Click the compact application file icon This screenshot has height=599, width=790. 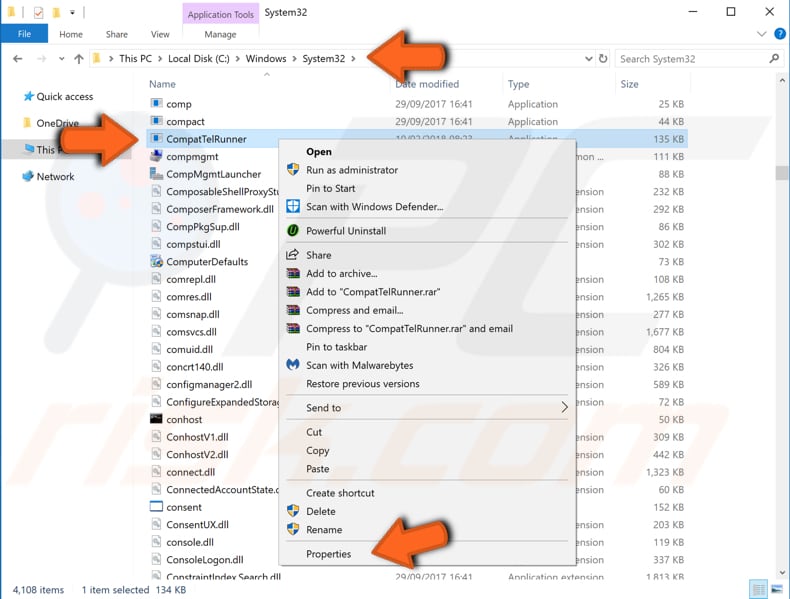click(156, 121)
